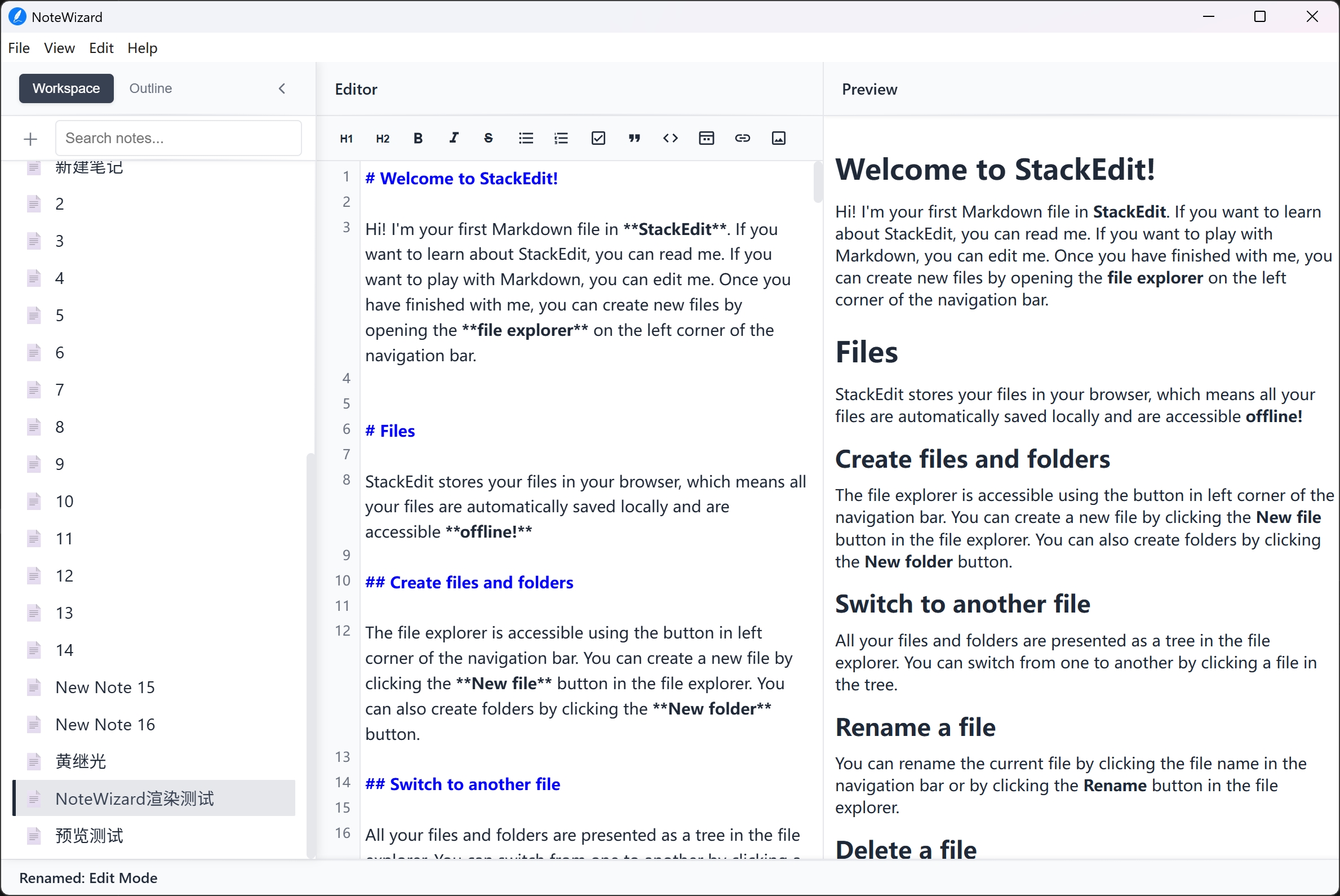
Task: Click the 'Rename a file' preview heading
Action: coord(916,727)
